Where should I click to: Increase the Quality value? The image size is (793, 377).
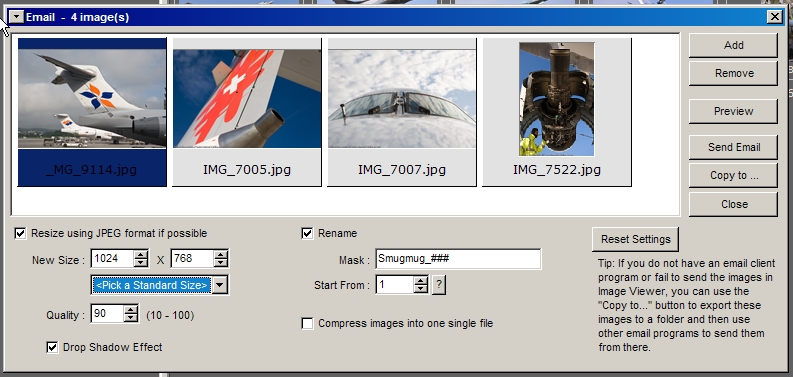coord(130,310)
